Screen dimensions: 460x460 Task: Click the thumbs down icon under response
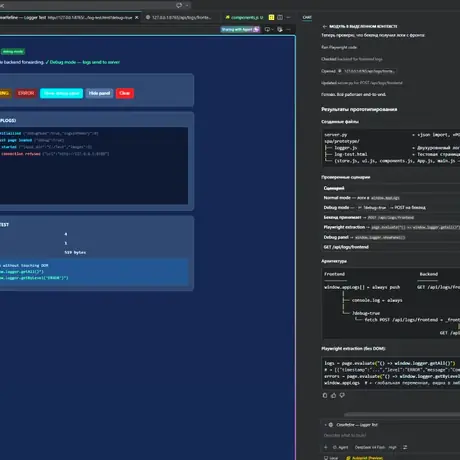[342, 395]
